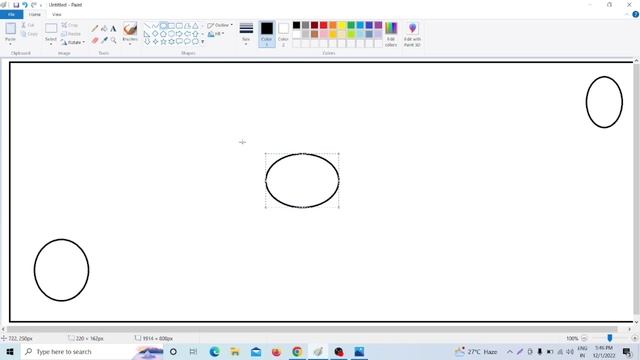Click the Windows Start button
The width and height of the screenshot is (640, 360).
(x=10, y=351)
